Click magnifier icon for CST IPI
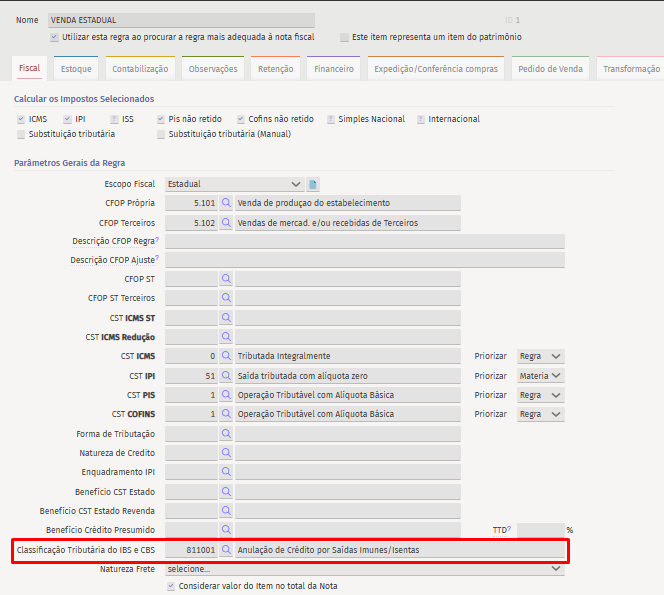Viewport: 664px width, 595px height. click(x=226, y=376)
